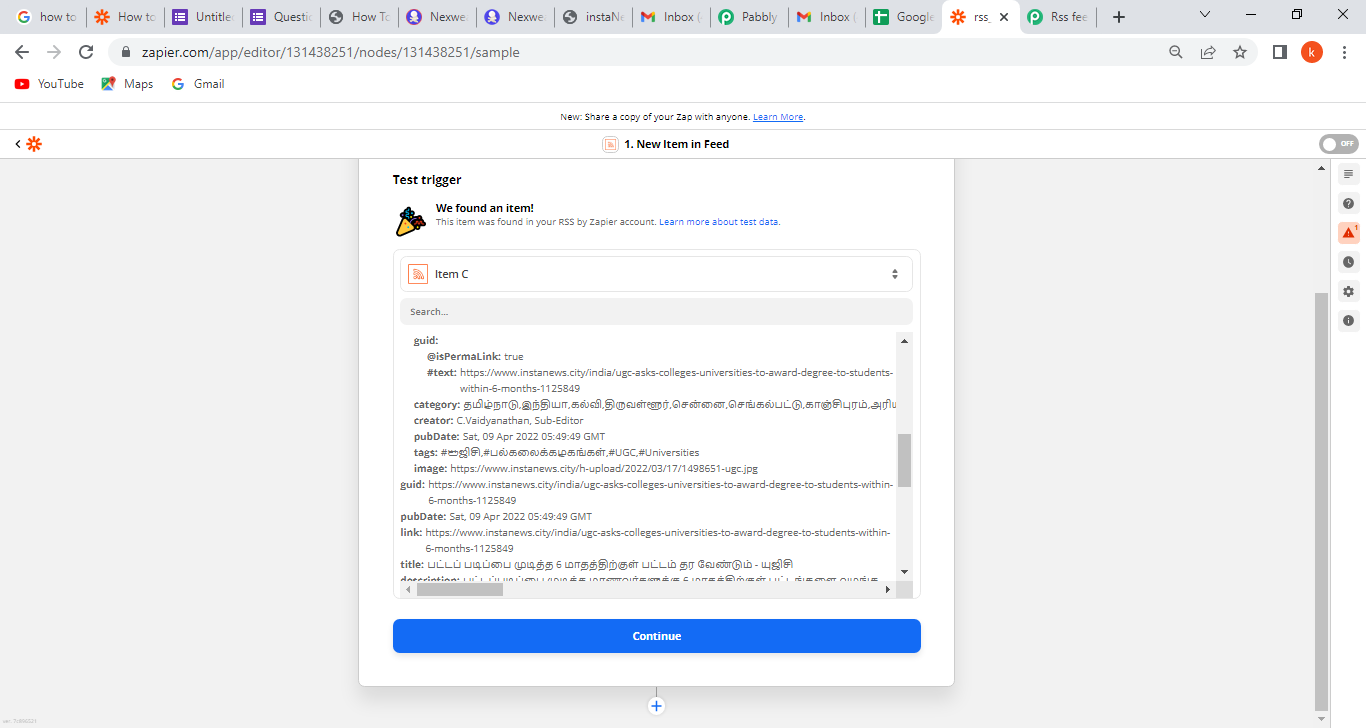1366x728 pixels.
Task: Click the info details icon in sidebar
Action: coord(1348,321)
